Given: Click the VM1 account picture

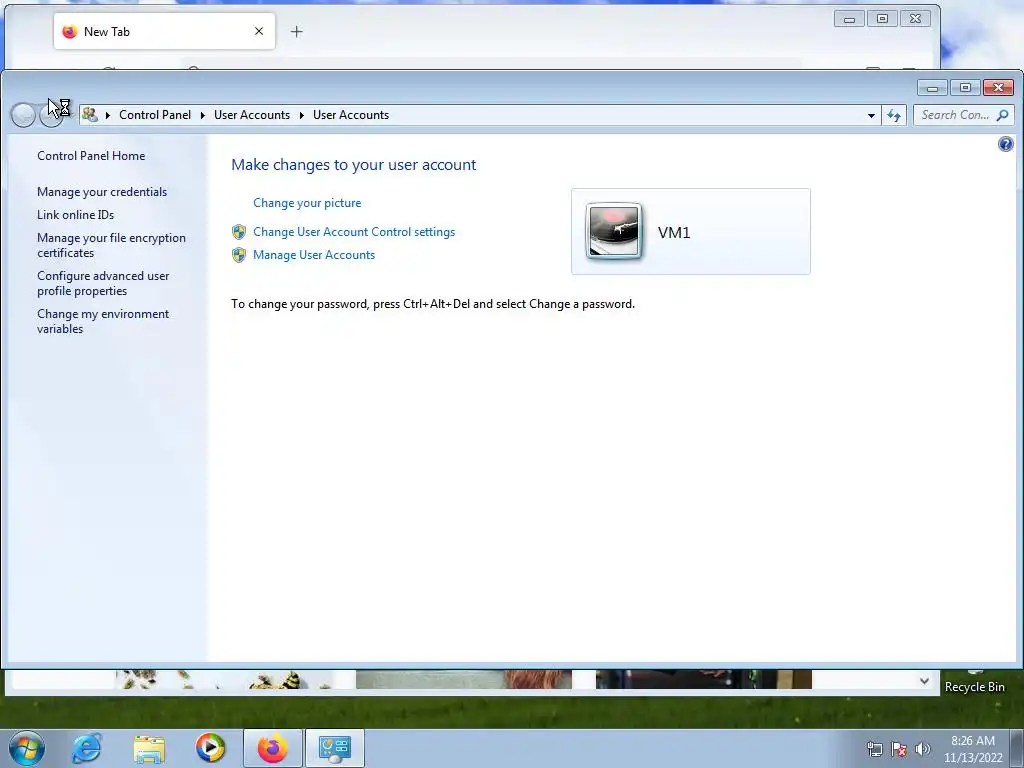Looking at the screenshot, I should 613,231.
